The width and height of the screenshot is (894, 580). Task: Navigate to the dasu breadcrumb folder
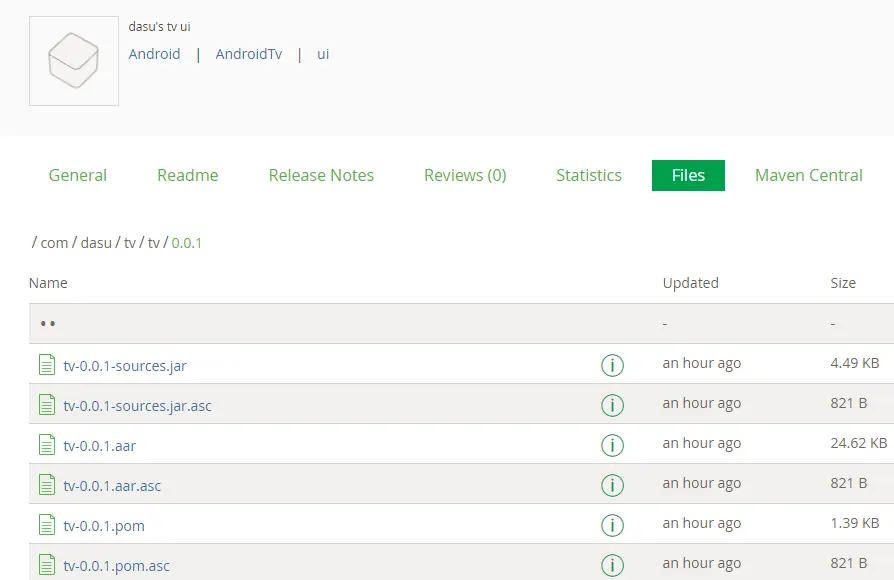(x=96, y=243)
